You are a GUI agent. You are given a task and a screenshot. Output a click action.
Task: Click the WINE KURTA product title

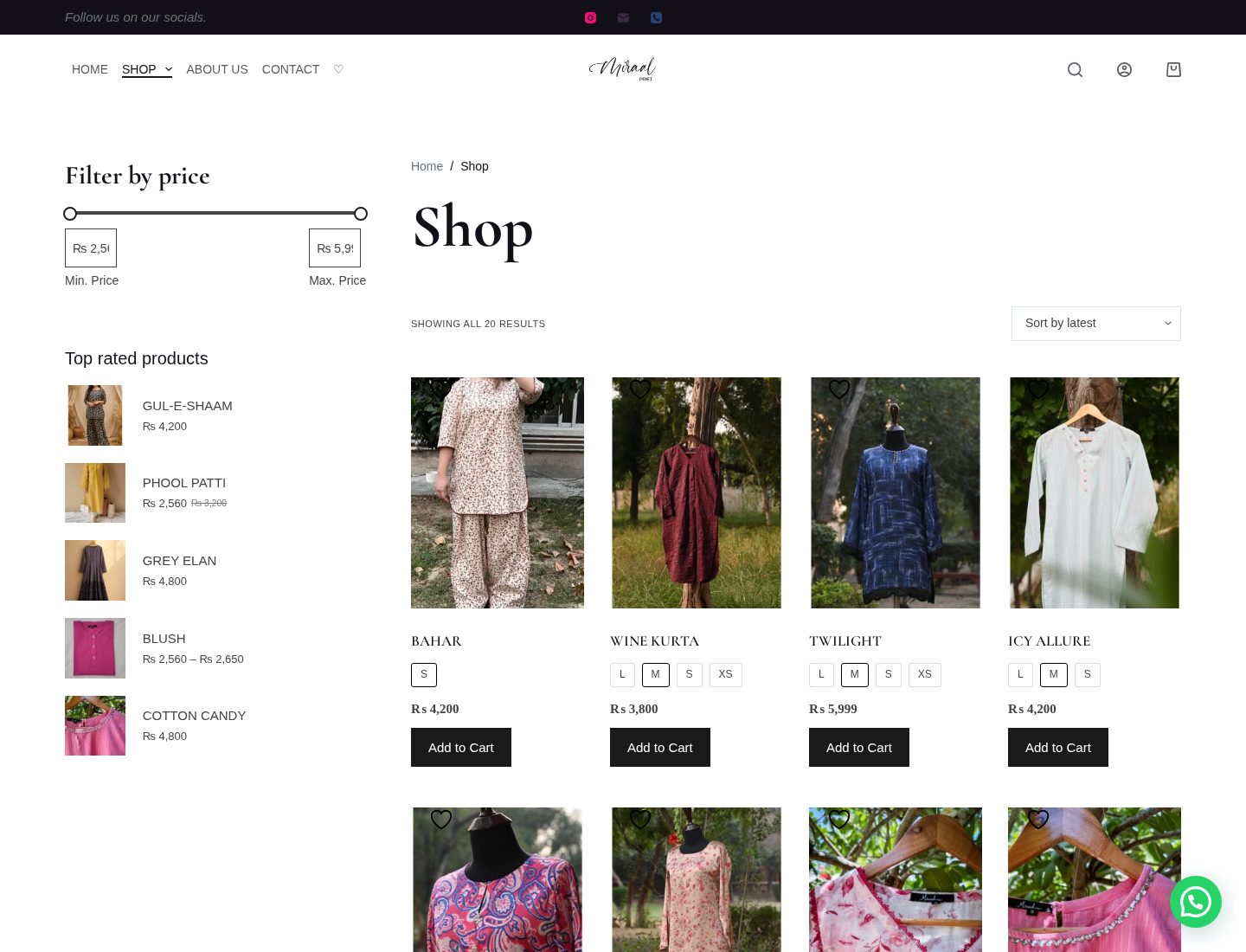click(x=655, y=641)
